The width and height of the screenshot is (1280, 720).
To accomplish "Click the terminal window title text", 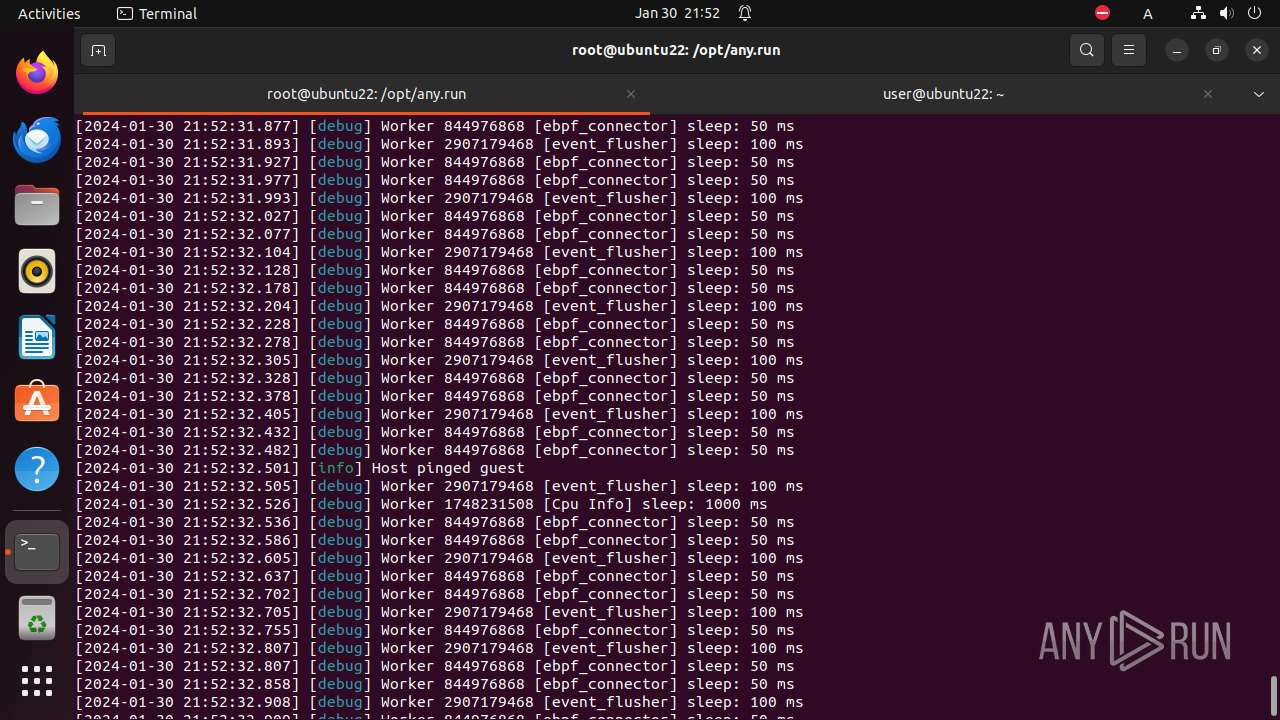I will (x=676, y=50).
